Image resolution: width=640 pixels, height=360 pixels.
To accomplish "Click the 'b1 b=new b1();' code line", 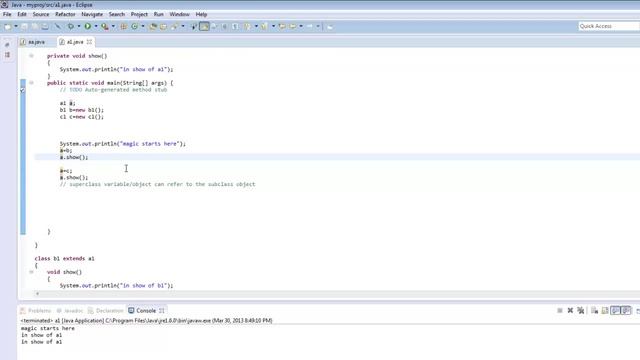I will coord(82,110).
